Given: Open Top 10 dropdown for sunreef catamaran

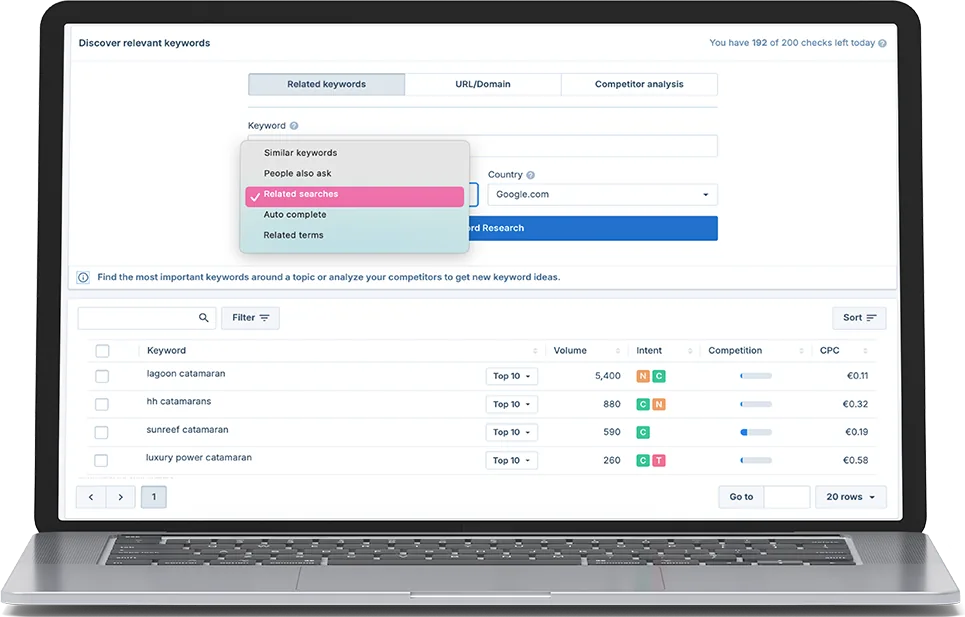Looking at the screenshot, I should click(x=511, y=432).
